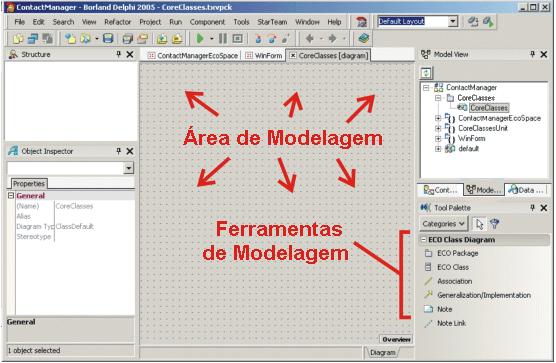
Task: Switch to the Data Explorer panel tab
Action: [x=526, y=190]
